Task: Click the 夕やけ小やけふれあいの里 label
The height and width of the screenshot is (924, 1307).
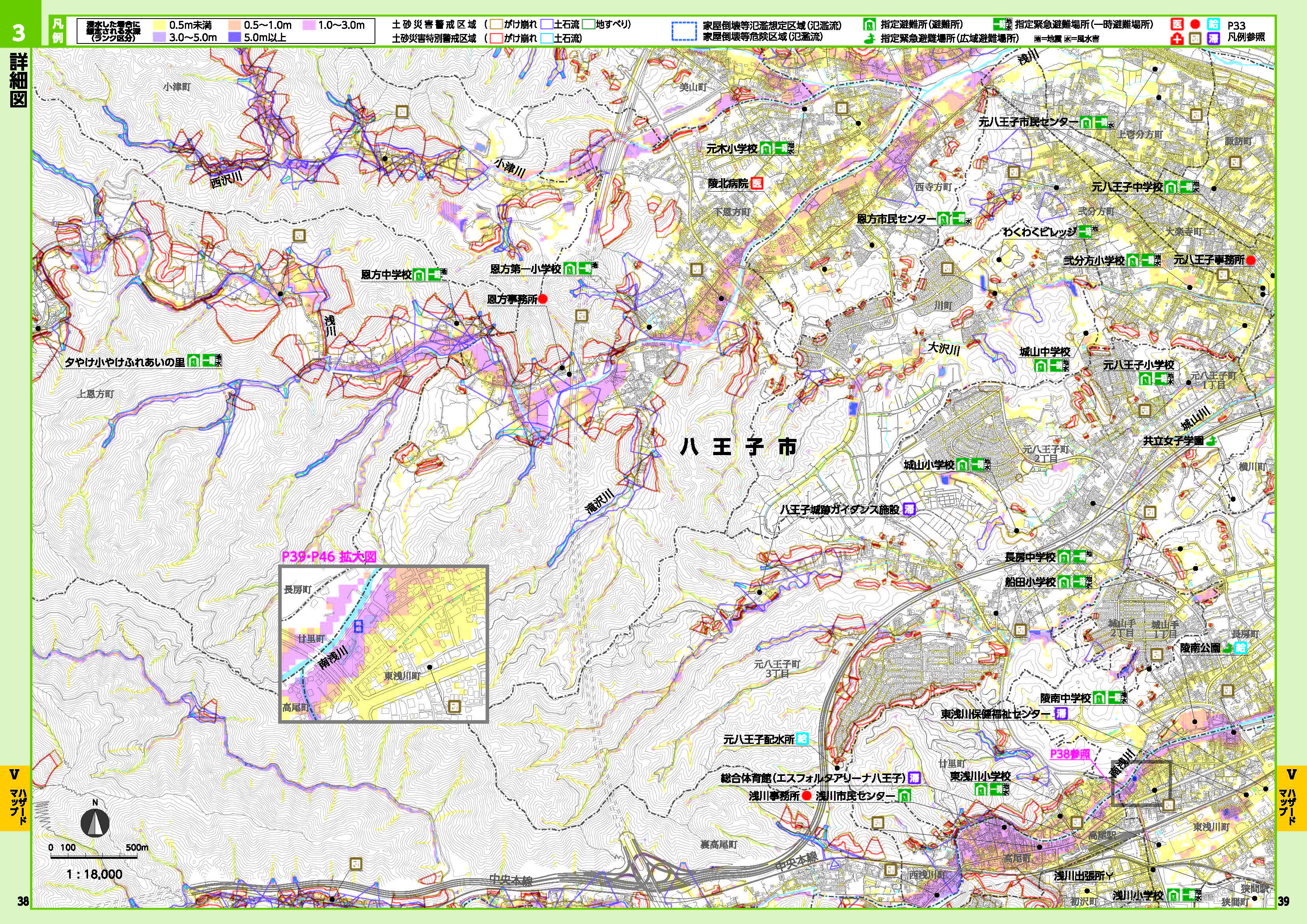Action: [125, 361]
